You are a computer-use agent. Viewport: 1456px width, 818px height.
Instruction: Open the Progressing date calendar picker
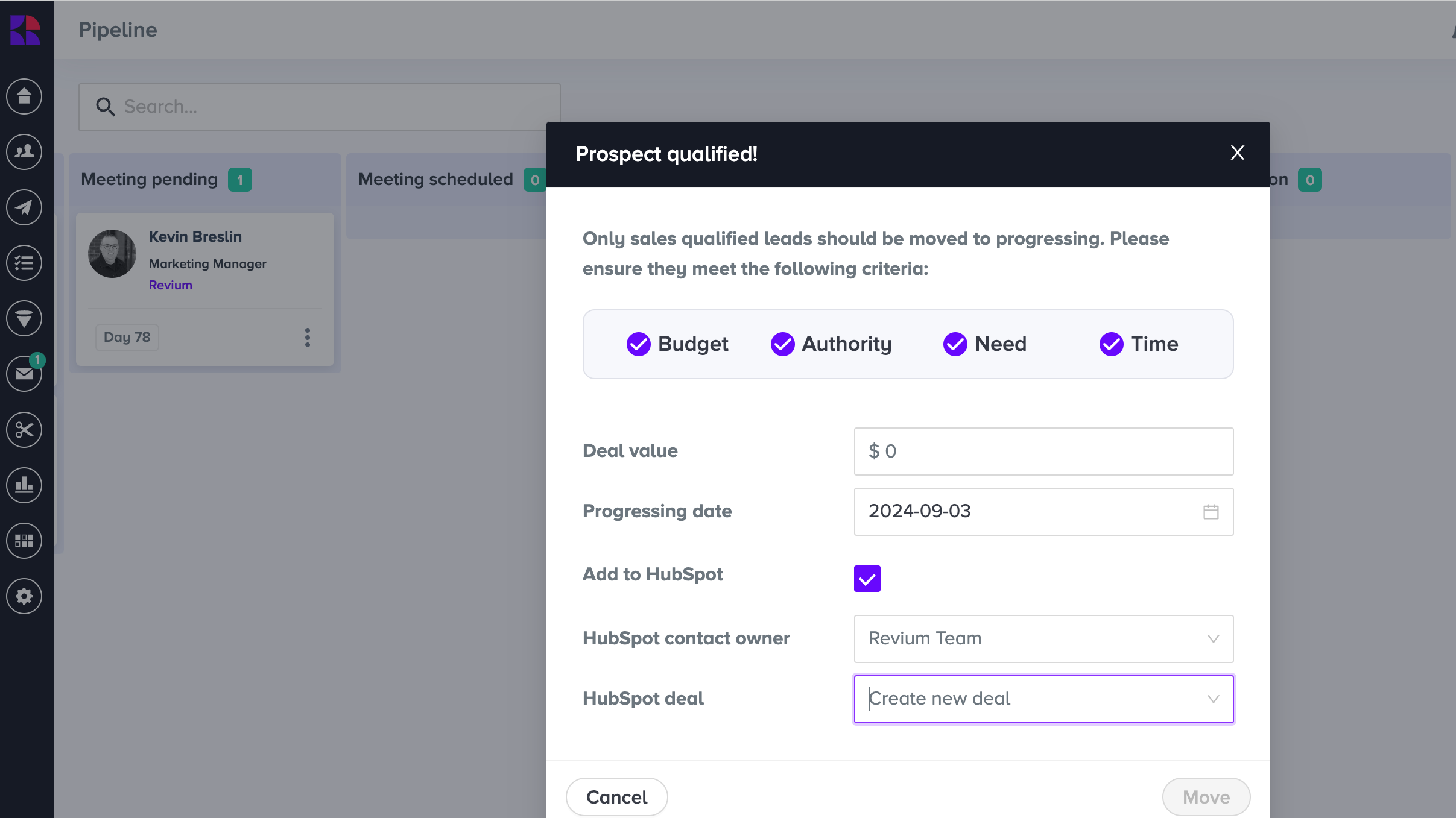point(1211,512)
